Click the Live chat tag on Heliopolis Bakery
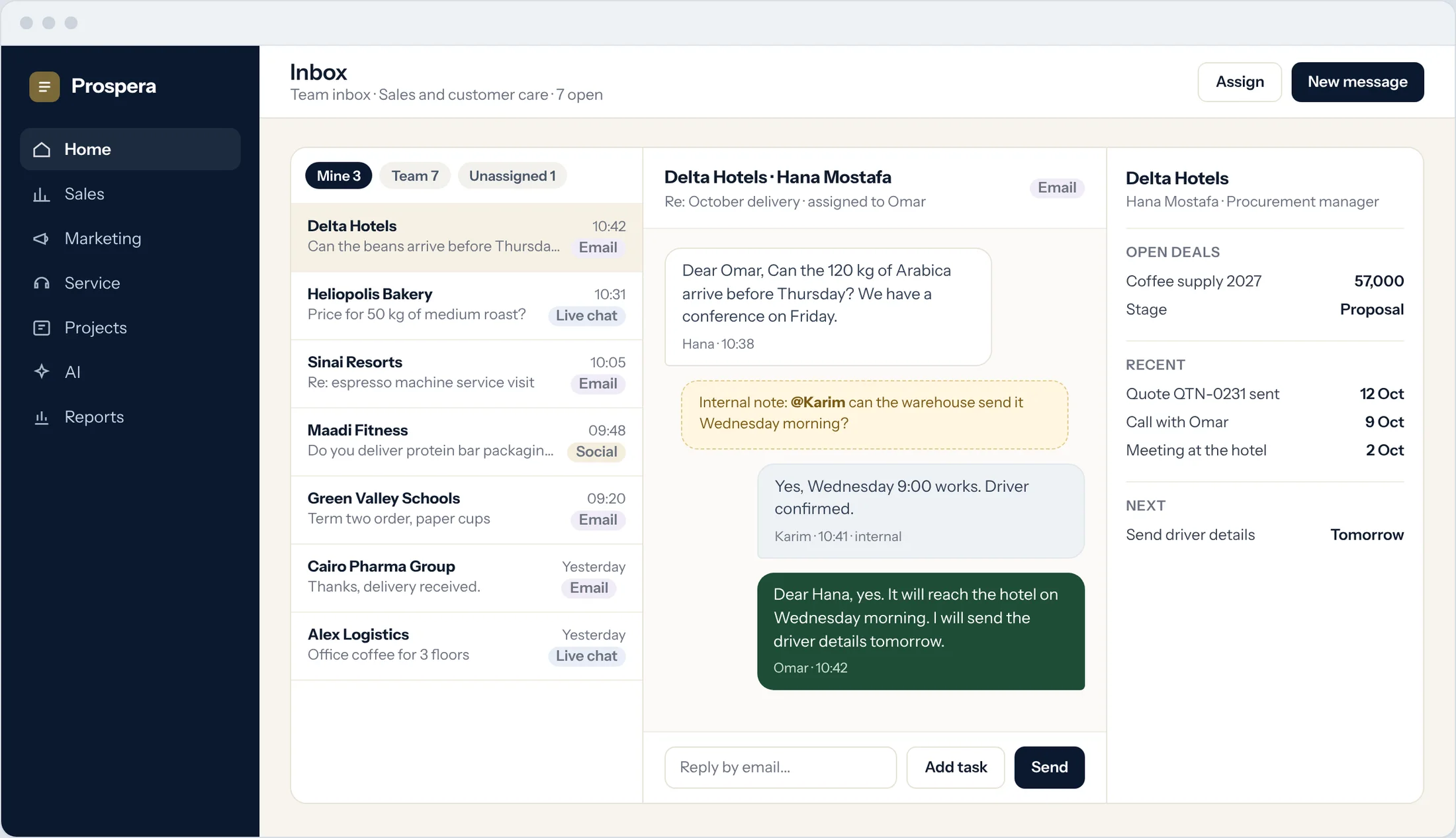 (586, 316)
